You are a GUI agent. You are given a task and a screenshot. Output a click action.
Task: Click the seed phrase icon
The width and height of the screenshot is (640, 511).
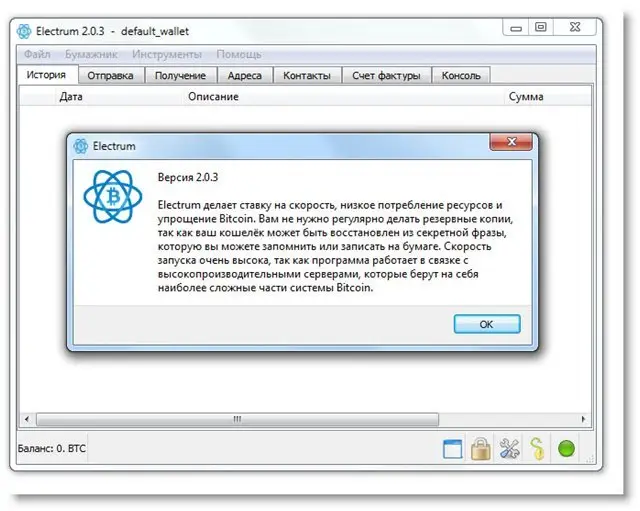pyautogui.click(x=538, y=449)
